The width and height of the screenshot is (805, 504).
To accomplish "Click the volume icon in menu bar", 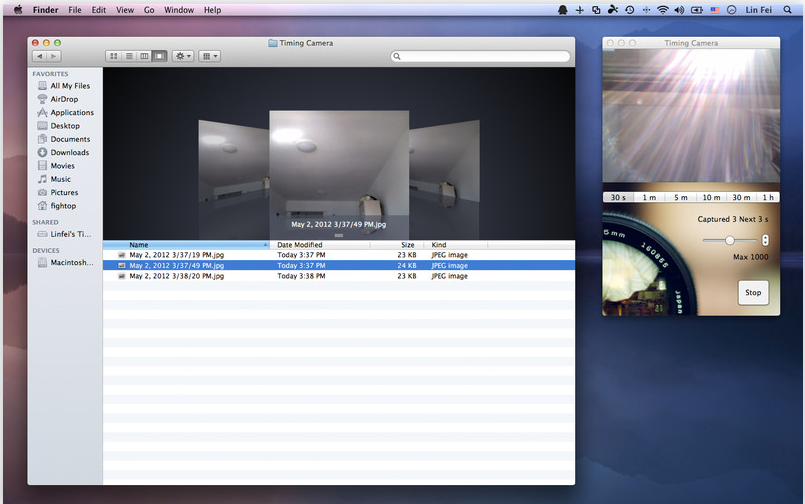I will (681, 9).
